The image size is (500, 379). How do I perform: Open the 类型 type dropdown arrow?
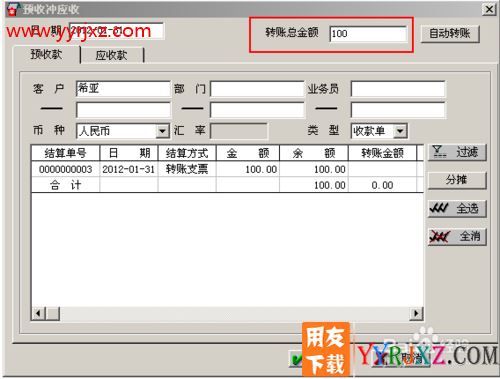(x=400, y=131)
